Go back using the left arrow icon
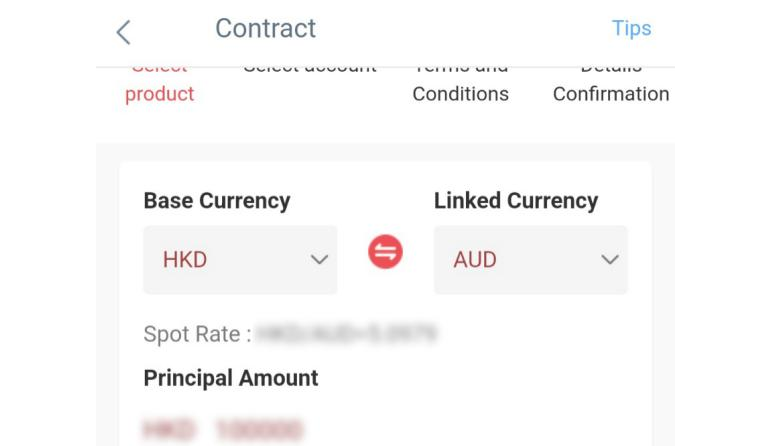The height and width of the screenshot is (446, 771). pos(123,32)
